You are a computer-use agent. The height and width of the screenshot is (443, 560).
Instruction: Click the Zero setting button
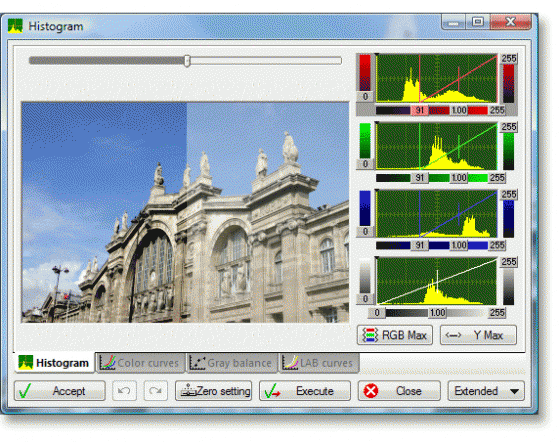pos(214,390)
